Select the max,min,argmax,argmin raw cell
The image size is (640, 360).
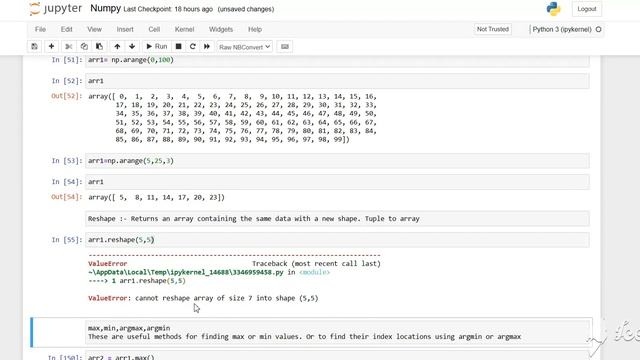pos(338,332)
